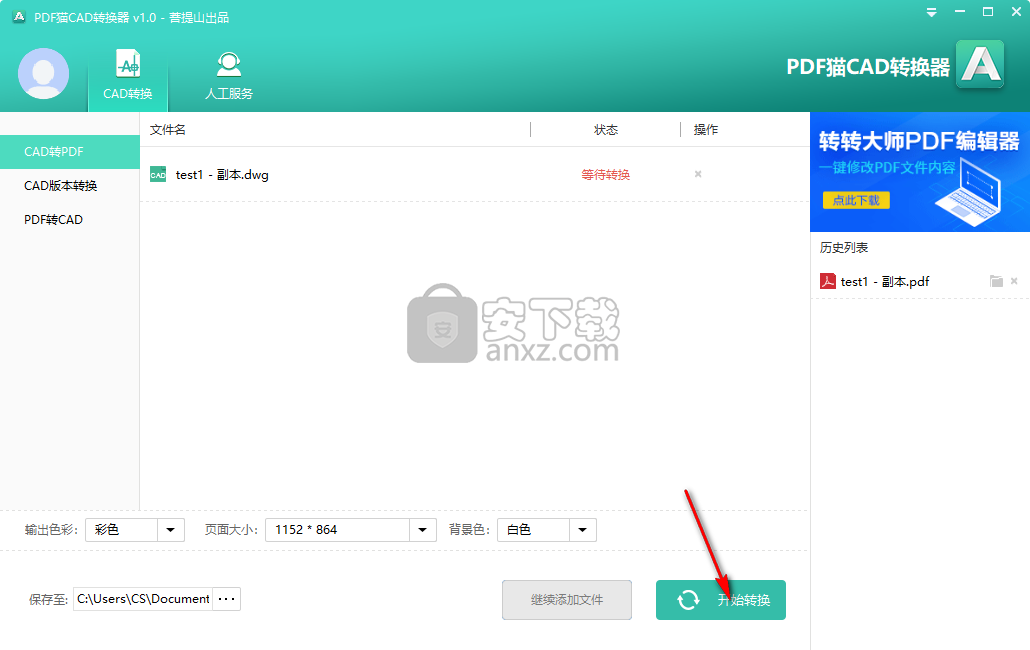Close the PDF猫CAD转换器 window
The width and height of the screenshot is (1030, 650).
point(1016,12)
